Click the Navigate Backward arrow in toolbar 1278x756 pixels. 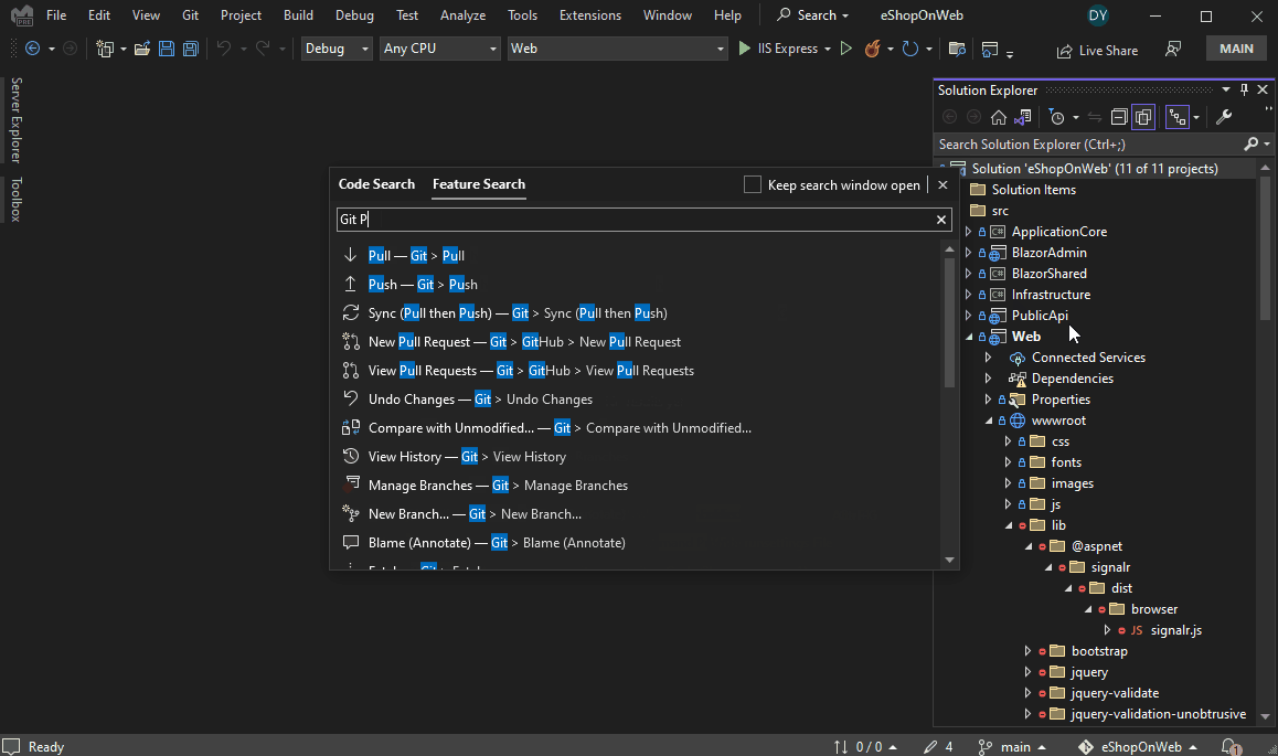click(x=33, y=48)
